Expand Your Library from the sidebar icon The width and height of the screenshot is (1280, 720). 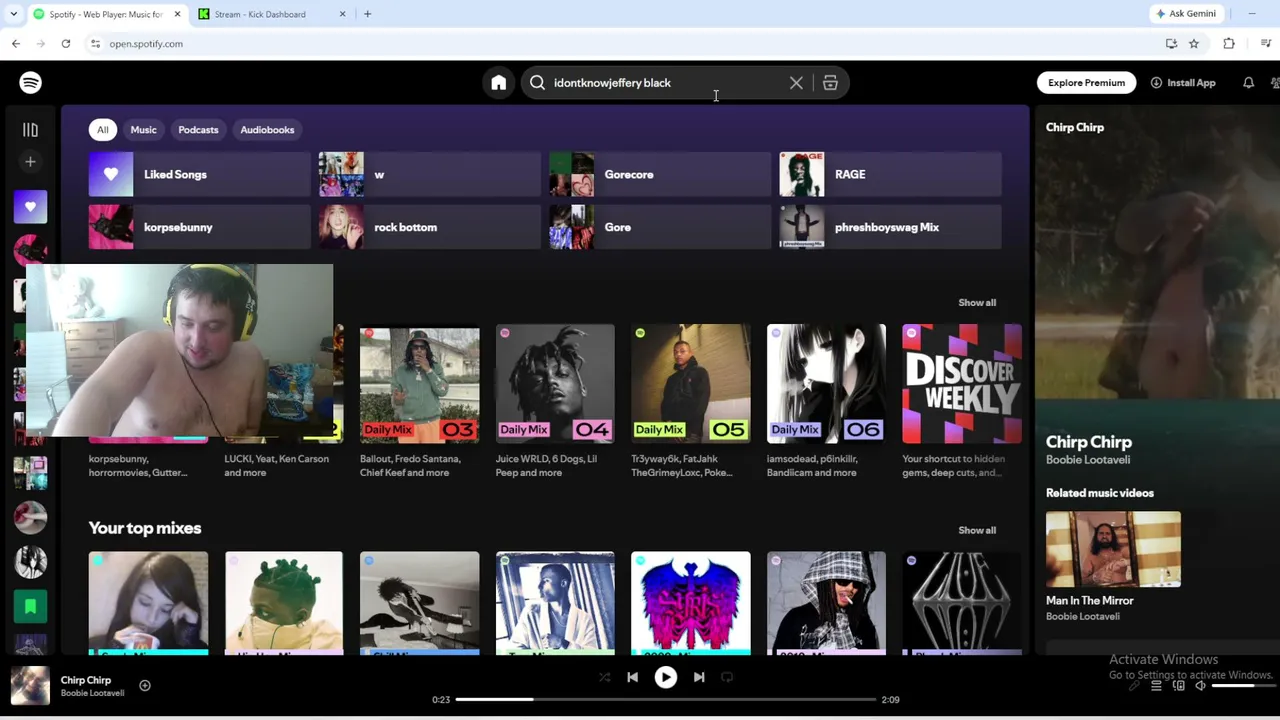30,130
